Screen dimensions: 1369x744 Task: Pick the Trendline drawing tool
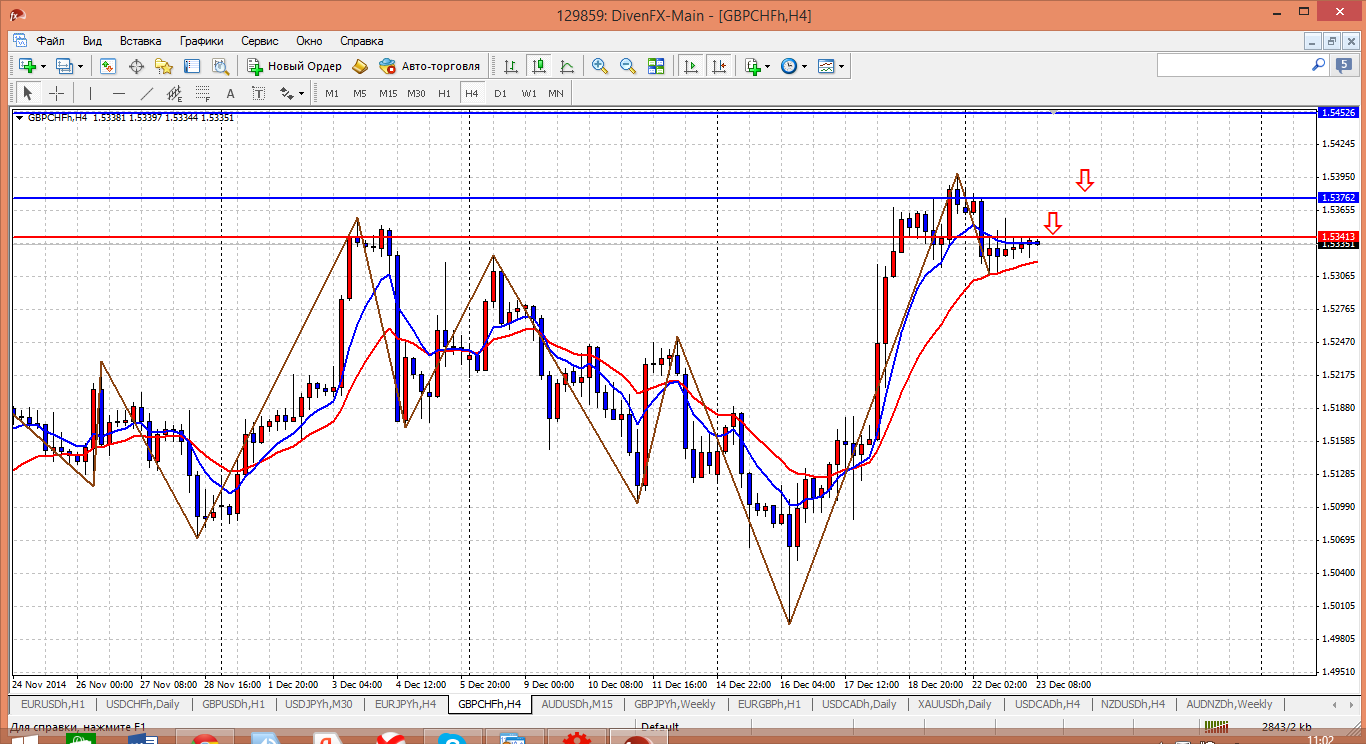click(x=147, y=93)
